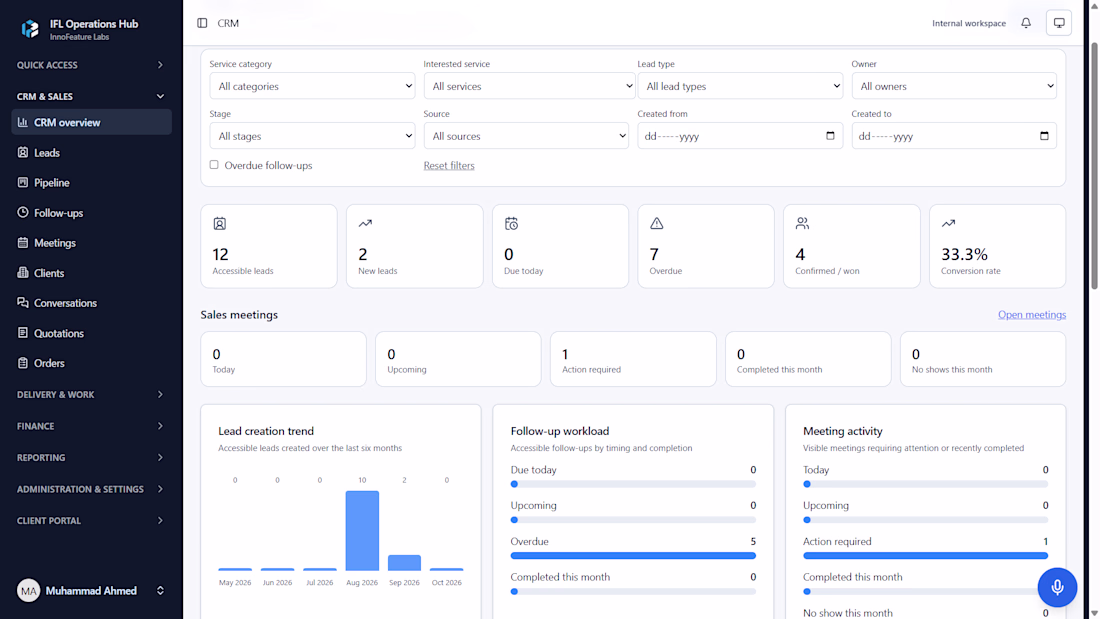The width and height of the screenshot is (1100, 619).
Task: Click the IFL Operations Hub logo icon
Action: [30, 29]
